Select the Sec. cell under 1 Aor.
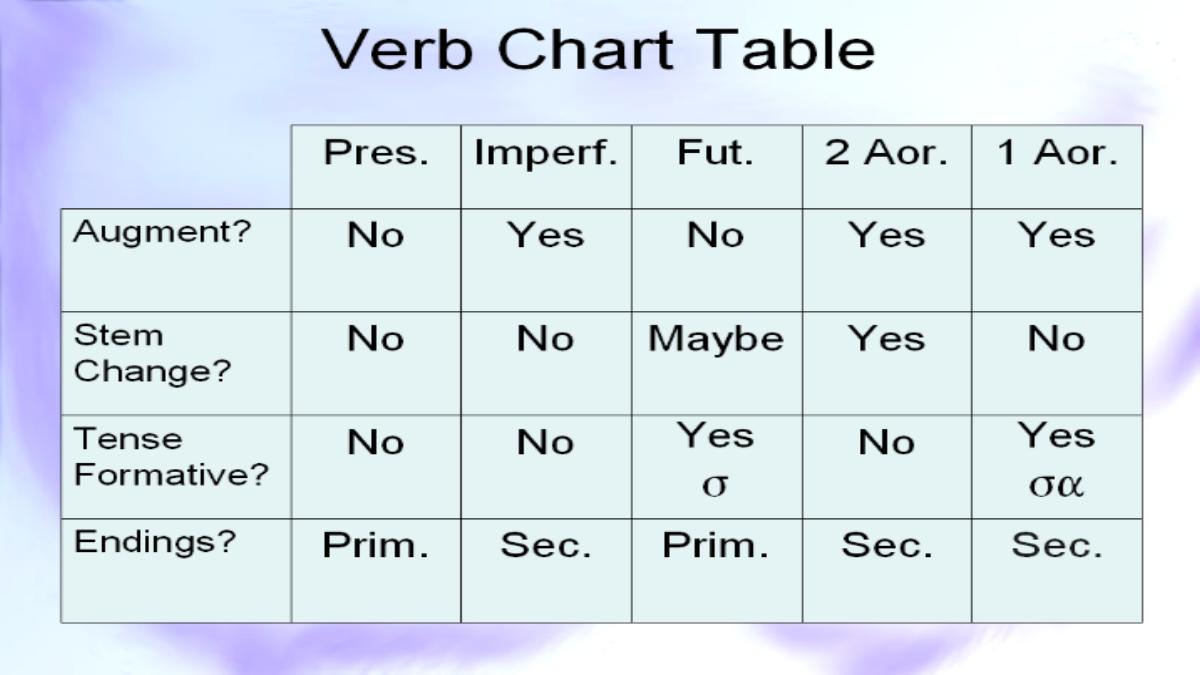Viewport: 1200px width, 675px height. tap(1057, 571)
